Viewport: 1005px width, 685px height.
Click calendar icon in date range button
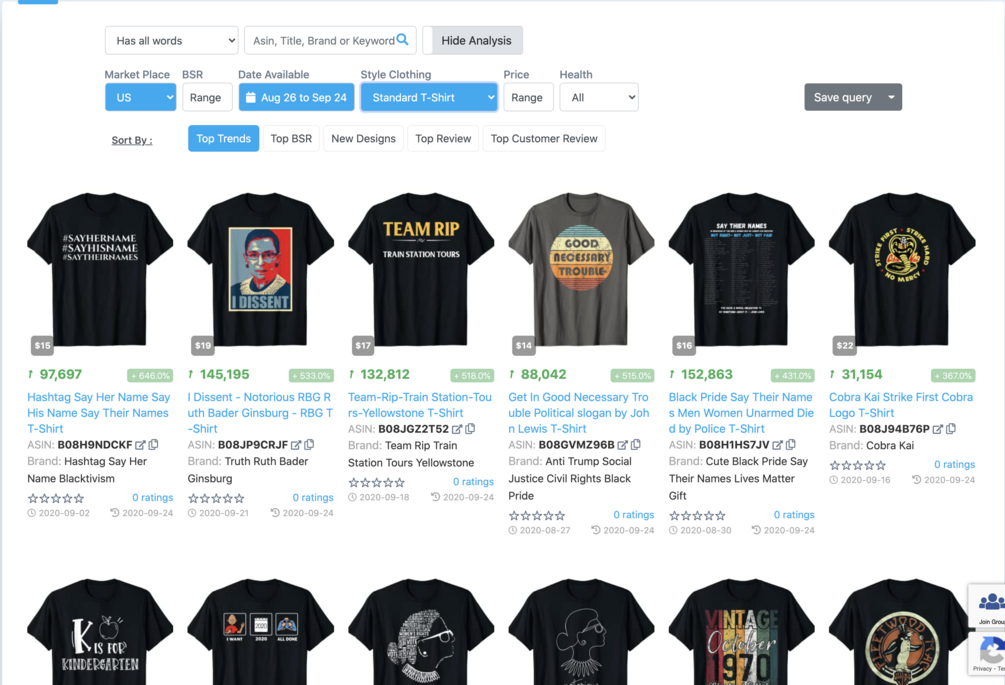click(x=251, y=97)
